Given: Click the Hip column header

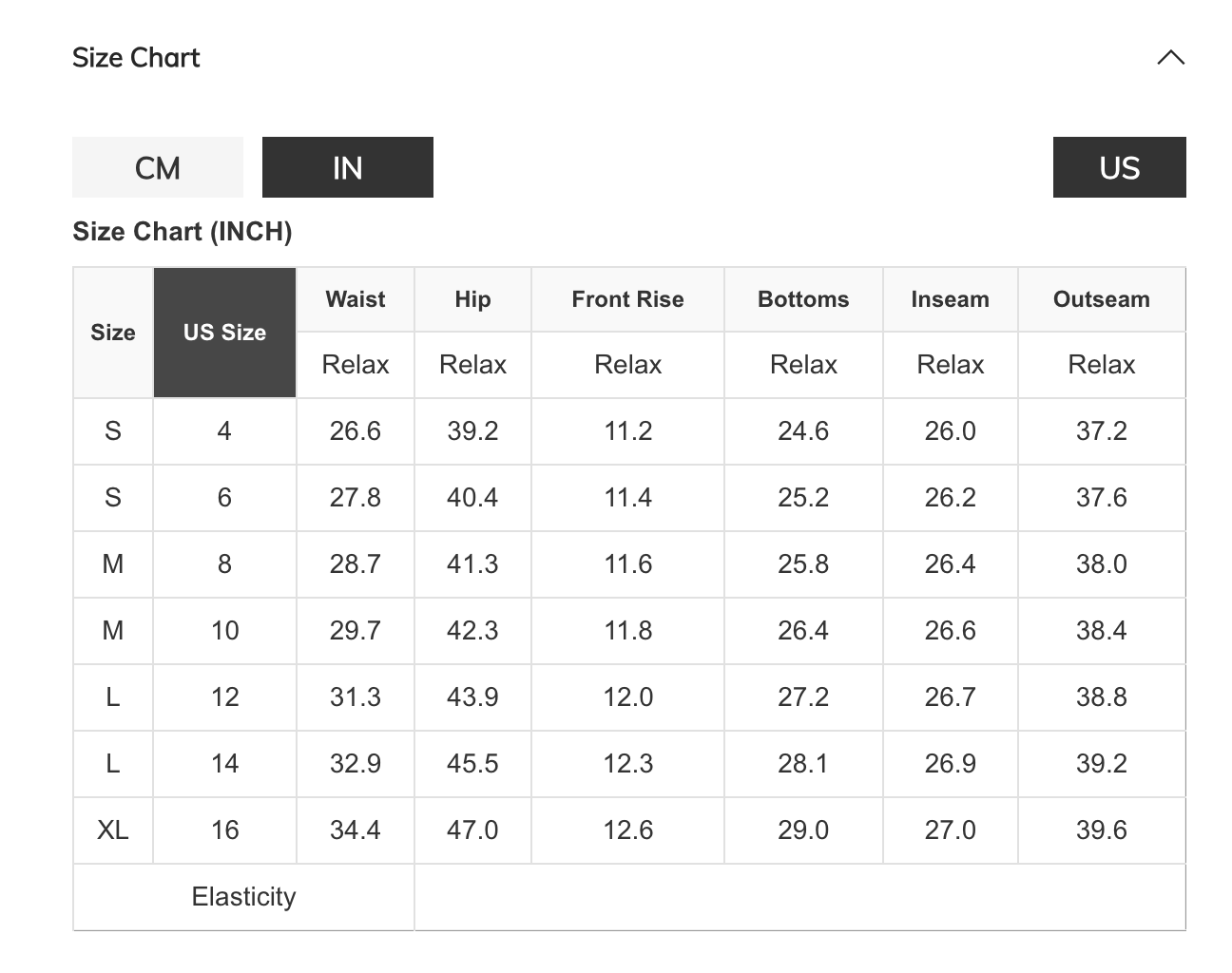Looking at the screenshot, I should (x=472, y=299).
